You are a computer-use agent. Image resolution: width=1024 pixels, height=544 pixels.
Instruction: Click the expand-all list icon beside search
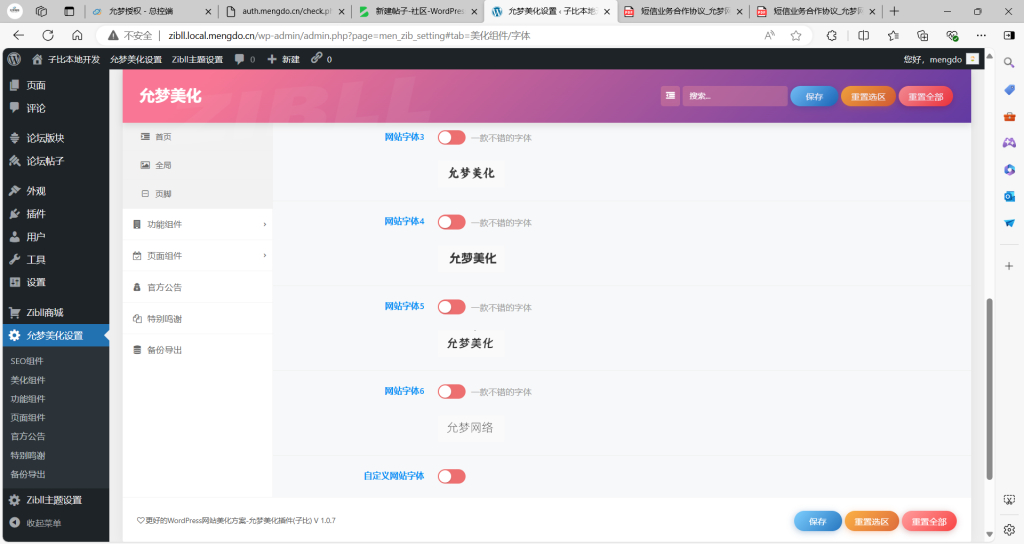click(x=670, y=96)
